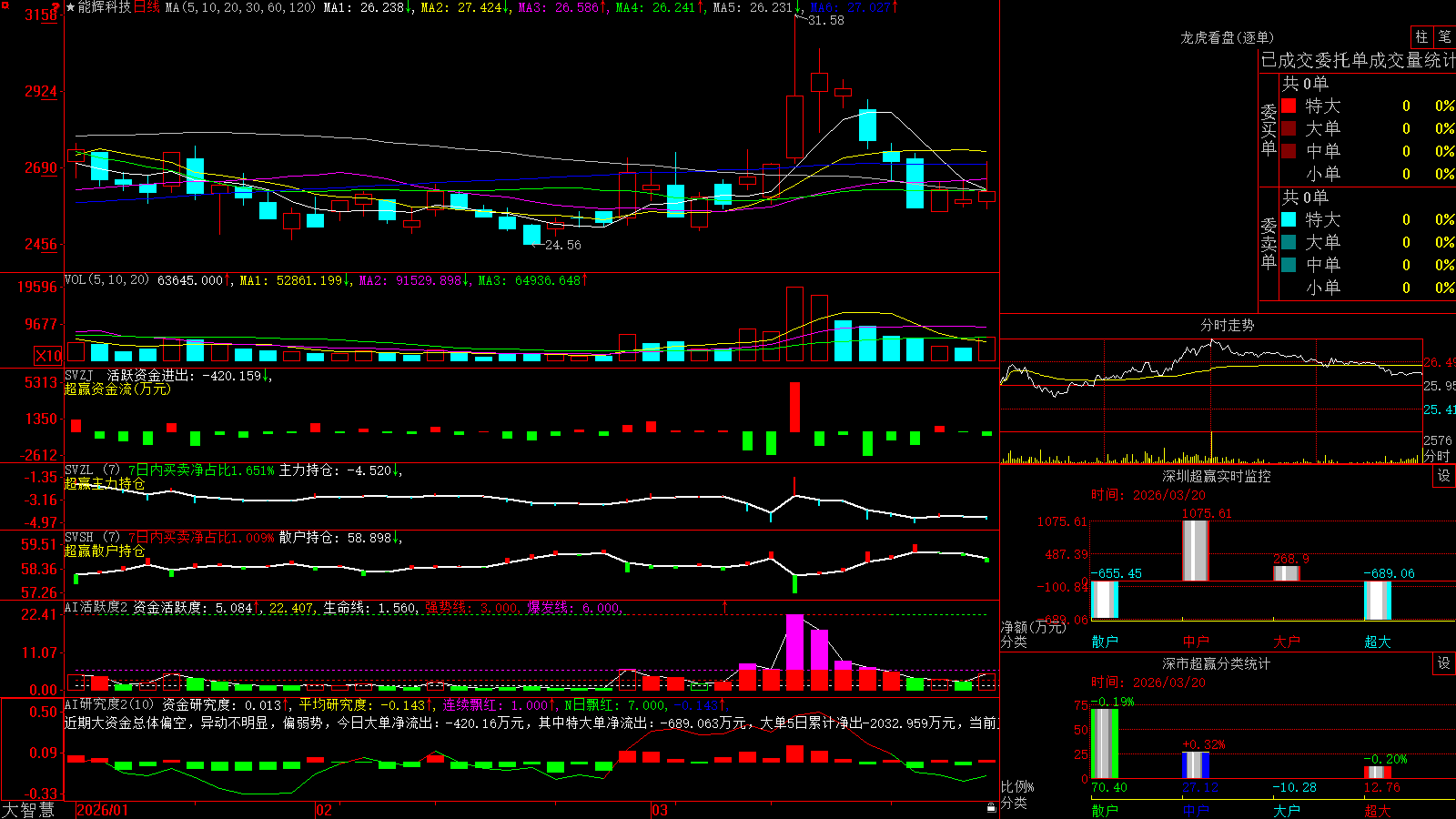Image resolution: width=1456 pixels, height=819 pixels.
Task: Click the 散户 70.40 bar in 深市超赢分类统计
Action: (1105, 743)
